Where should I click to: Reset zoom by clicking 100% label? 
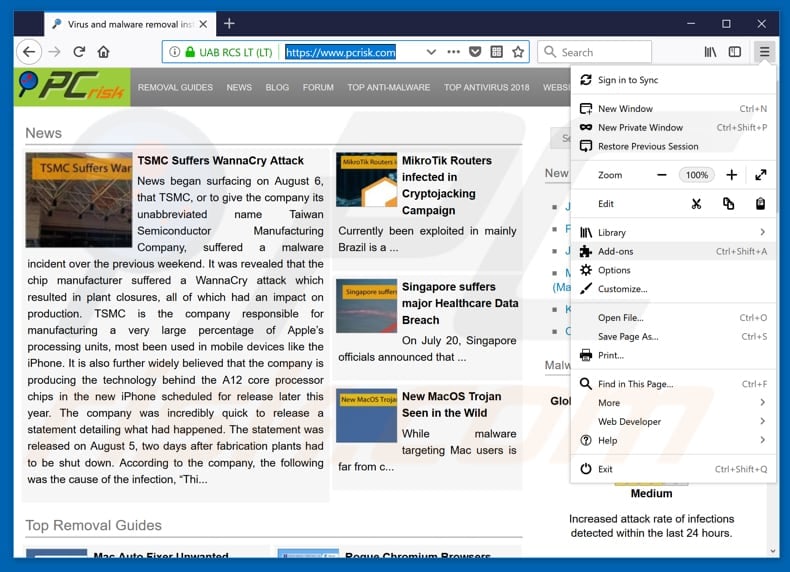coord(696,175)
